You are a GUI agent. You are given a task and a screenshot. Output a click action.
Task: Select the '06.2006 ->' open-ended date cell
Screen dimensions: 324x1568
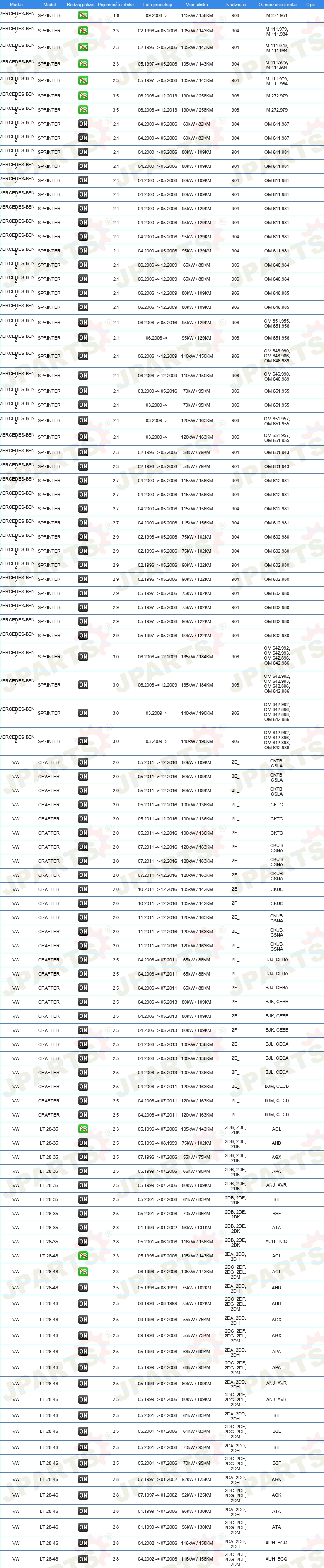pos(157,338)
